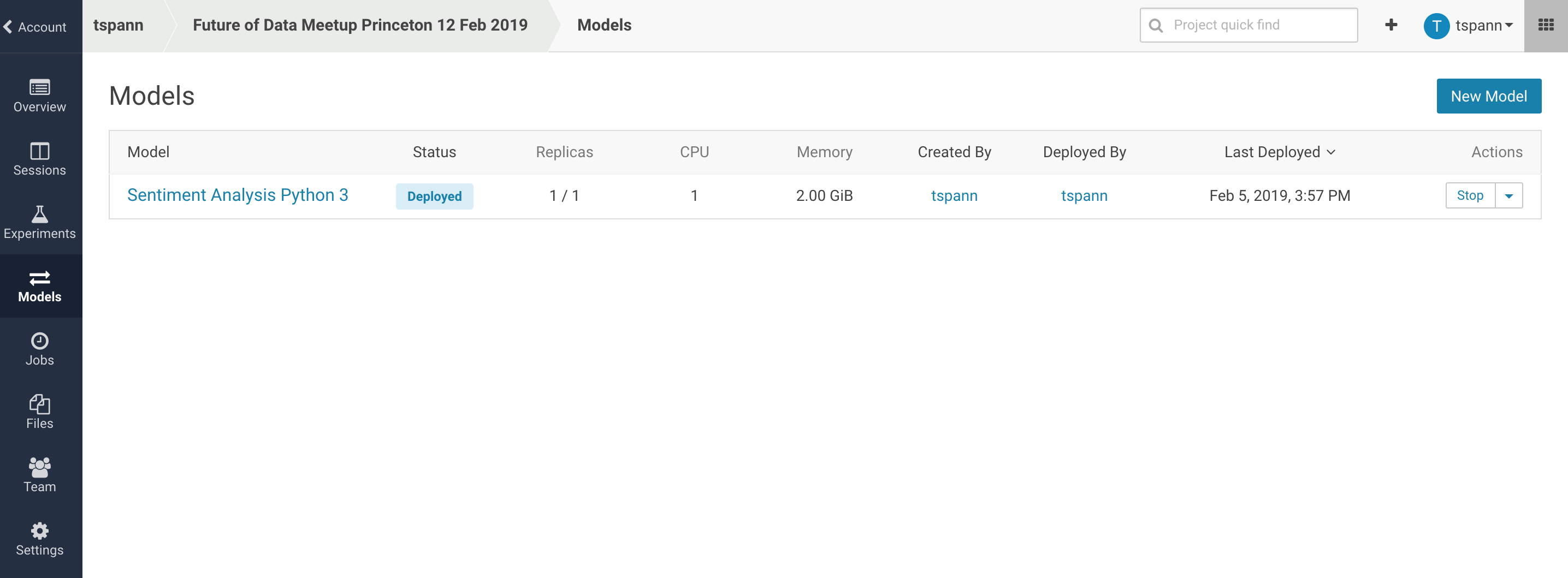Screen dimensions: 1568x578
Task: Open project Settings
Action: [39, 539]
